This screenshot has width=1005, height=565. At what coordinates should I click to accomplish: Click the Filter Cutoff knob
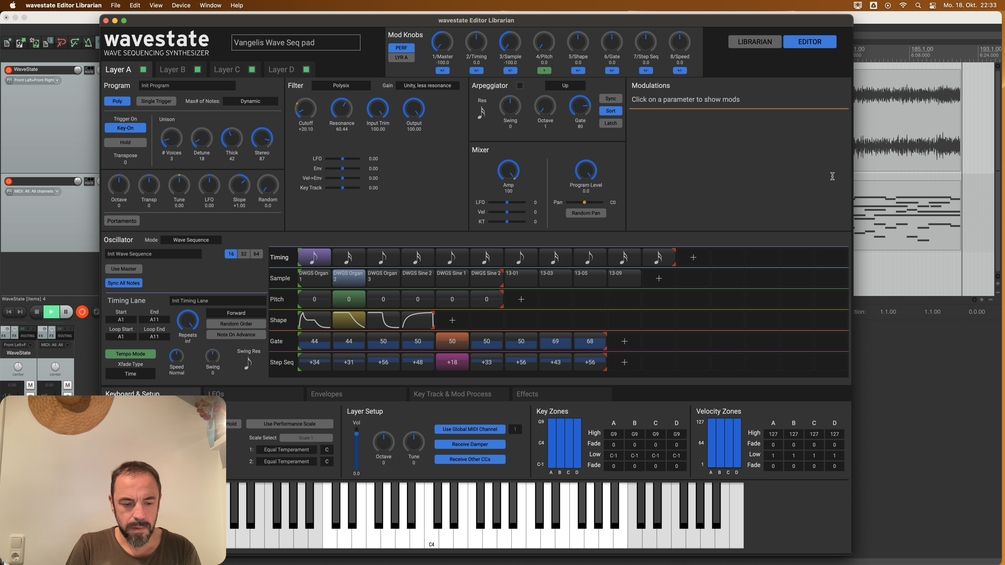(305, 109)
